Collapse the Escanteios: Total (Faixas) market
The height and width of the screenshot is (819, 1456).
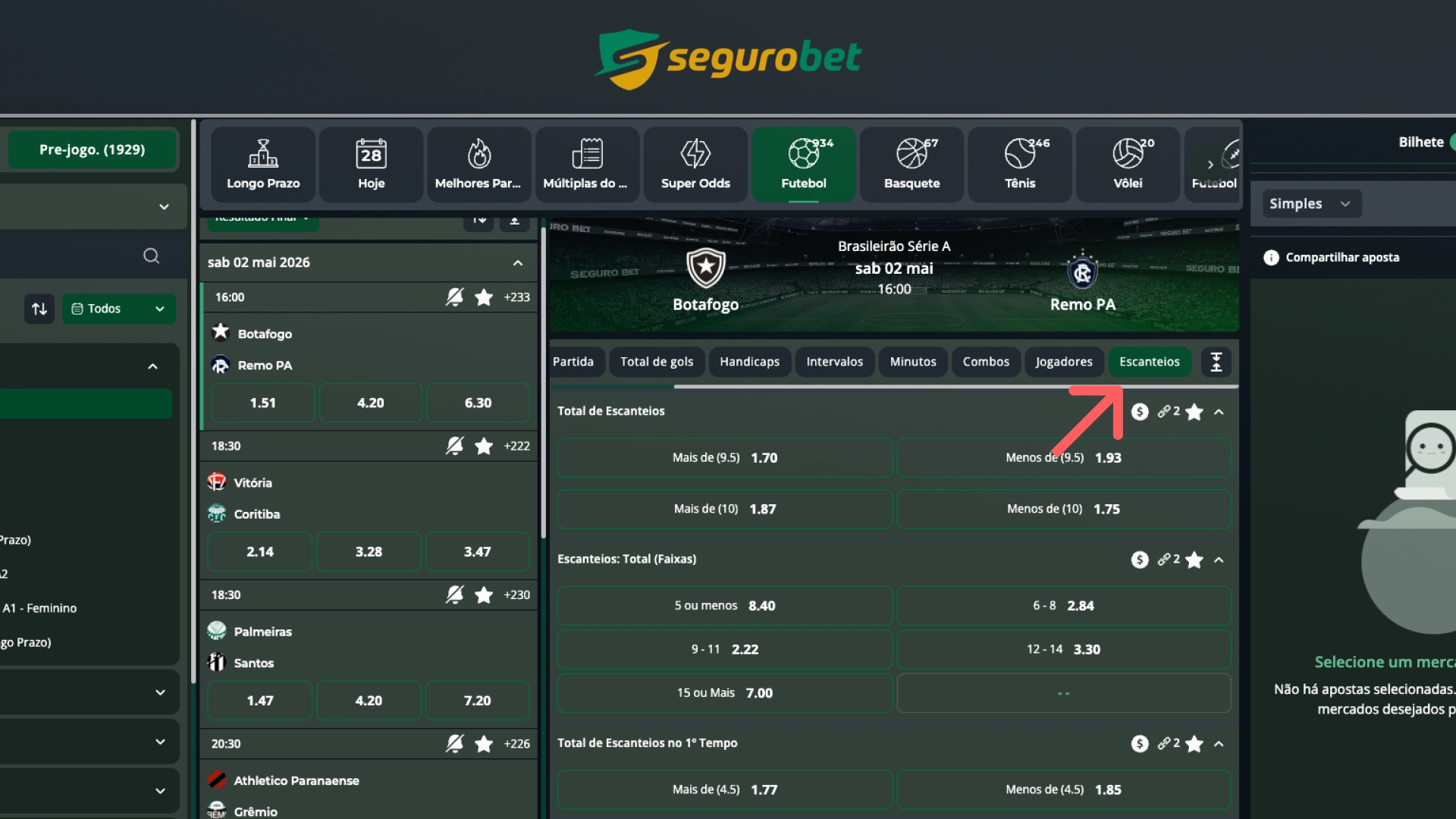pyautogui.click(x=1219, y=560)
